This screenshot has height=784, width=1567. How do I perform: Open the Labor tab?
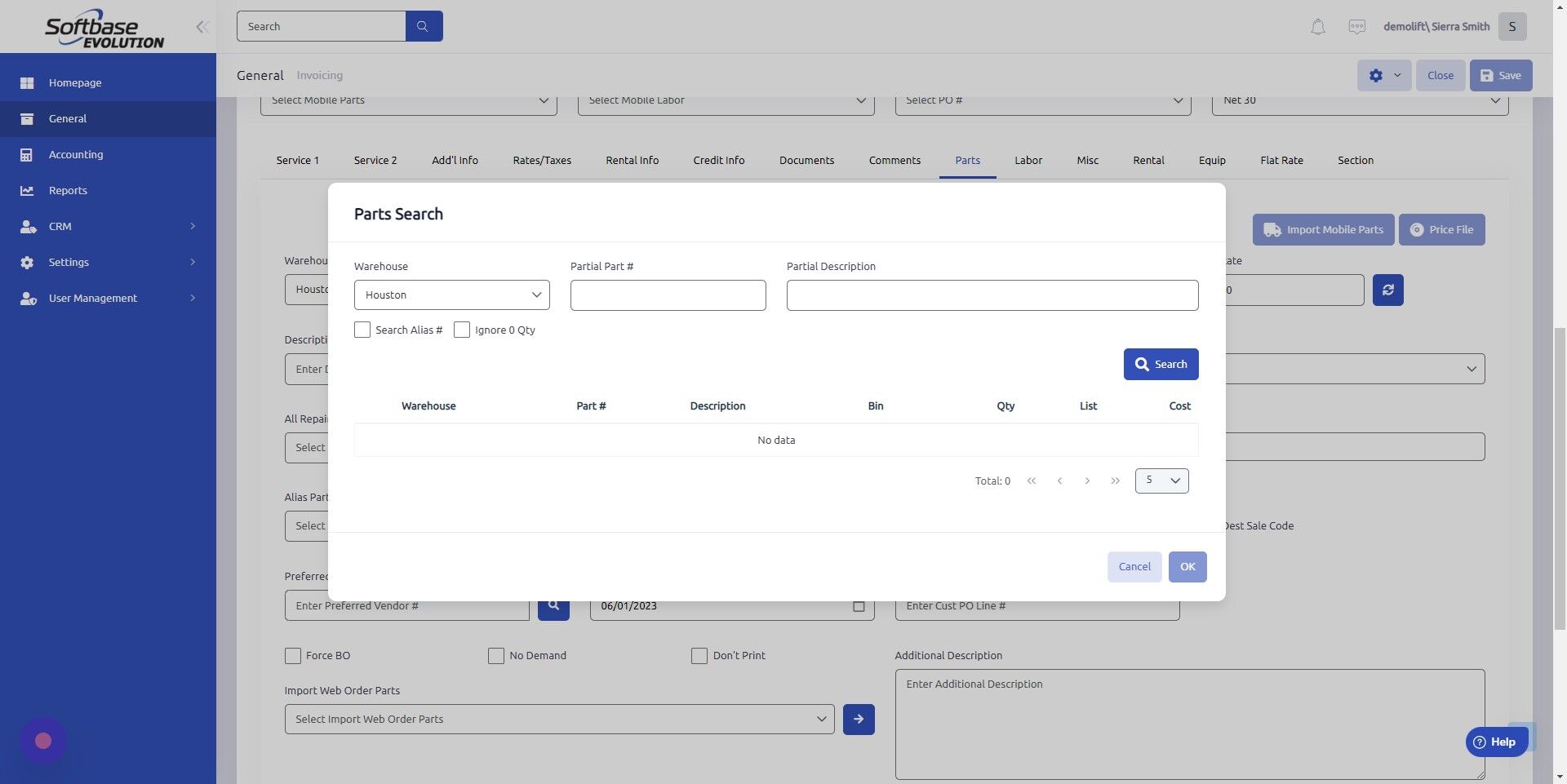(1028, 160)
